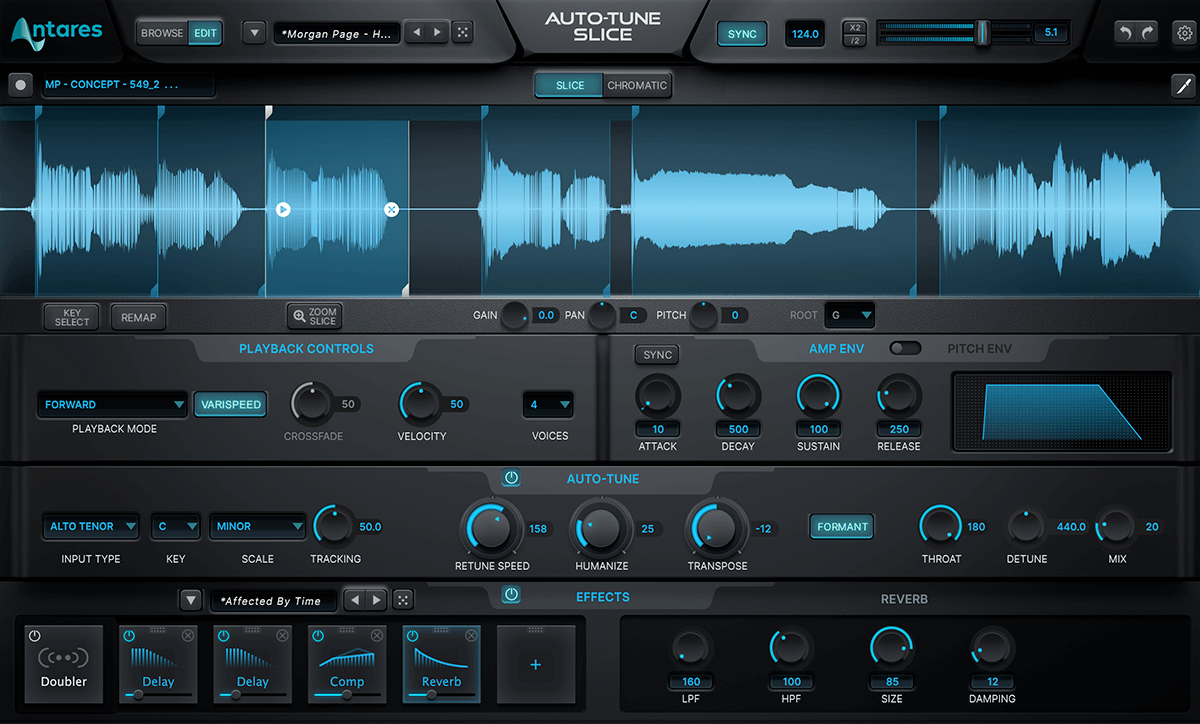Screen dimensions: 1200x724
Task: Enable the Formant button
Action: pos(841,526)
